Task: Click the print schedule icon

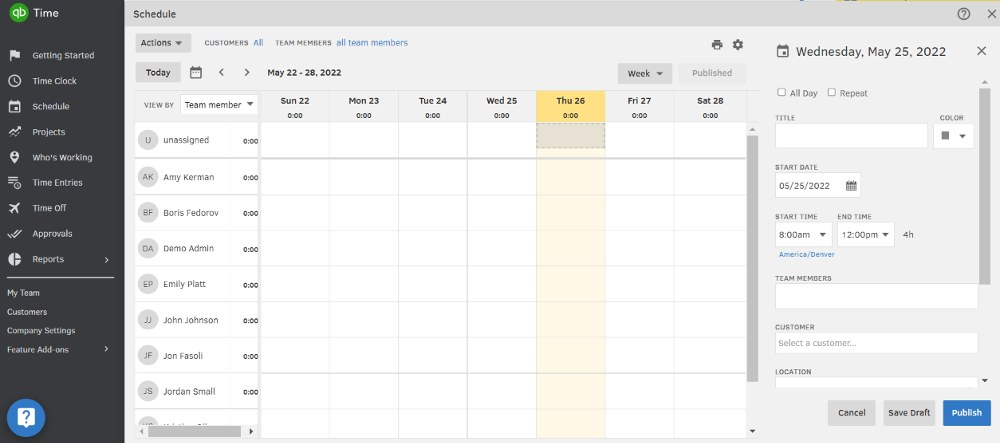Action: pos(717,45)
